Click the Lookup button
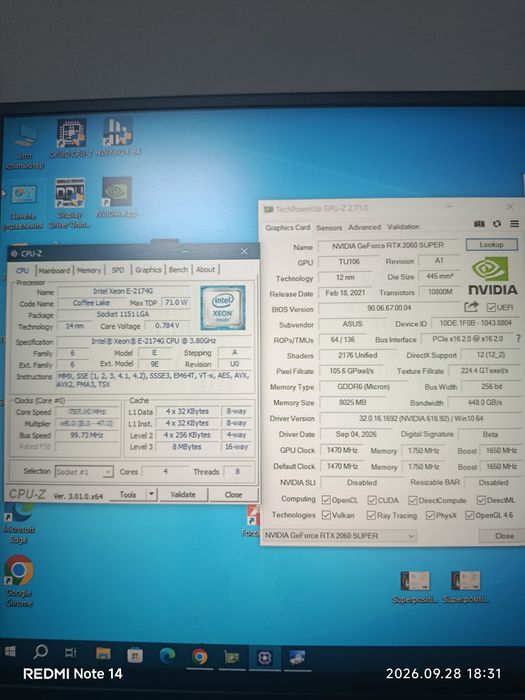Image resolution: width=525 pixels, height=700 pixels. 492,245
